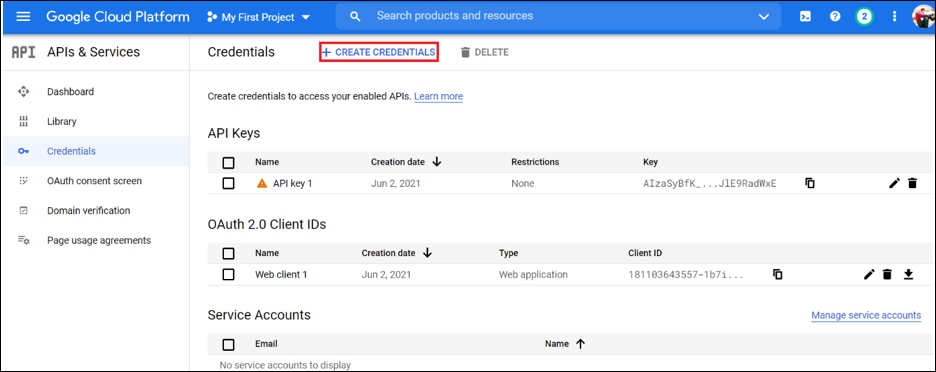936x372 pixels.
Task: Click the Credentials key icon in sidebar
Action: coord(23,151)
